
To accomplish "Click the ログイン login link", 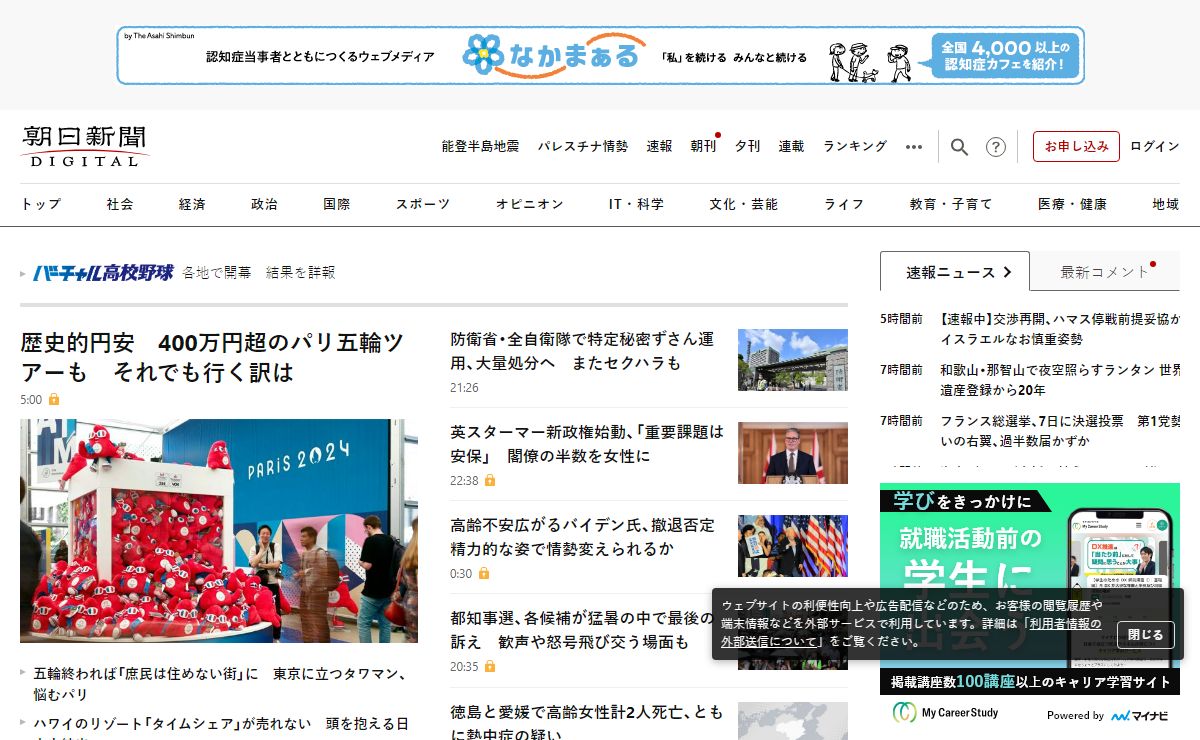I will [x=1154, y=146].
